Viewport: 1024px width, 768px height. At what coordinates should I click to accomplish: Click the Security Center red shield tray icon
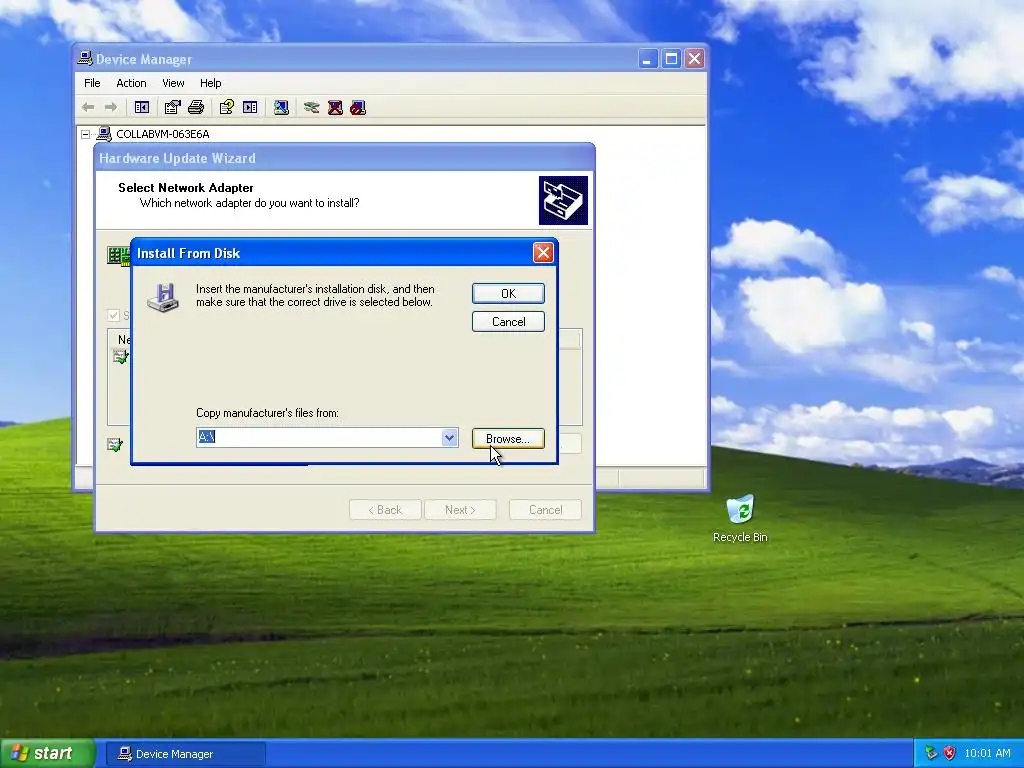tap(950, 753)
